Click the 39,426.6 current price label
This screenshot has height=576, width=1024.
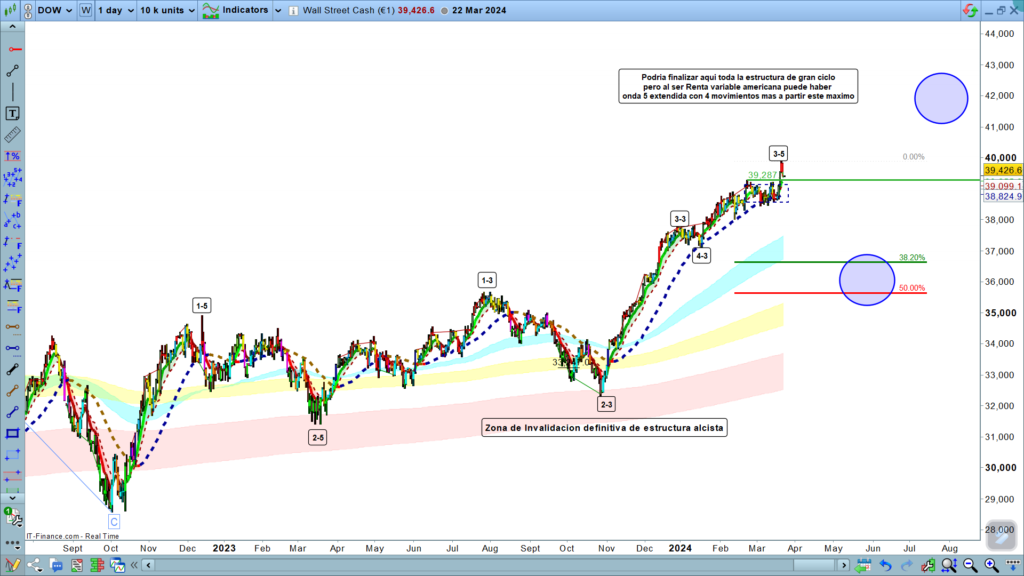[x=1001, y=171]
